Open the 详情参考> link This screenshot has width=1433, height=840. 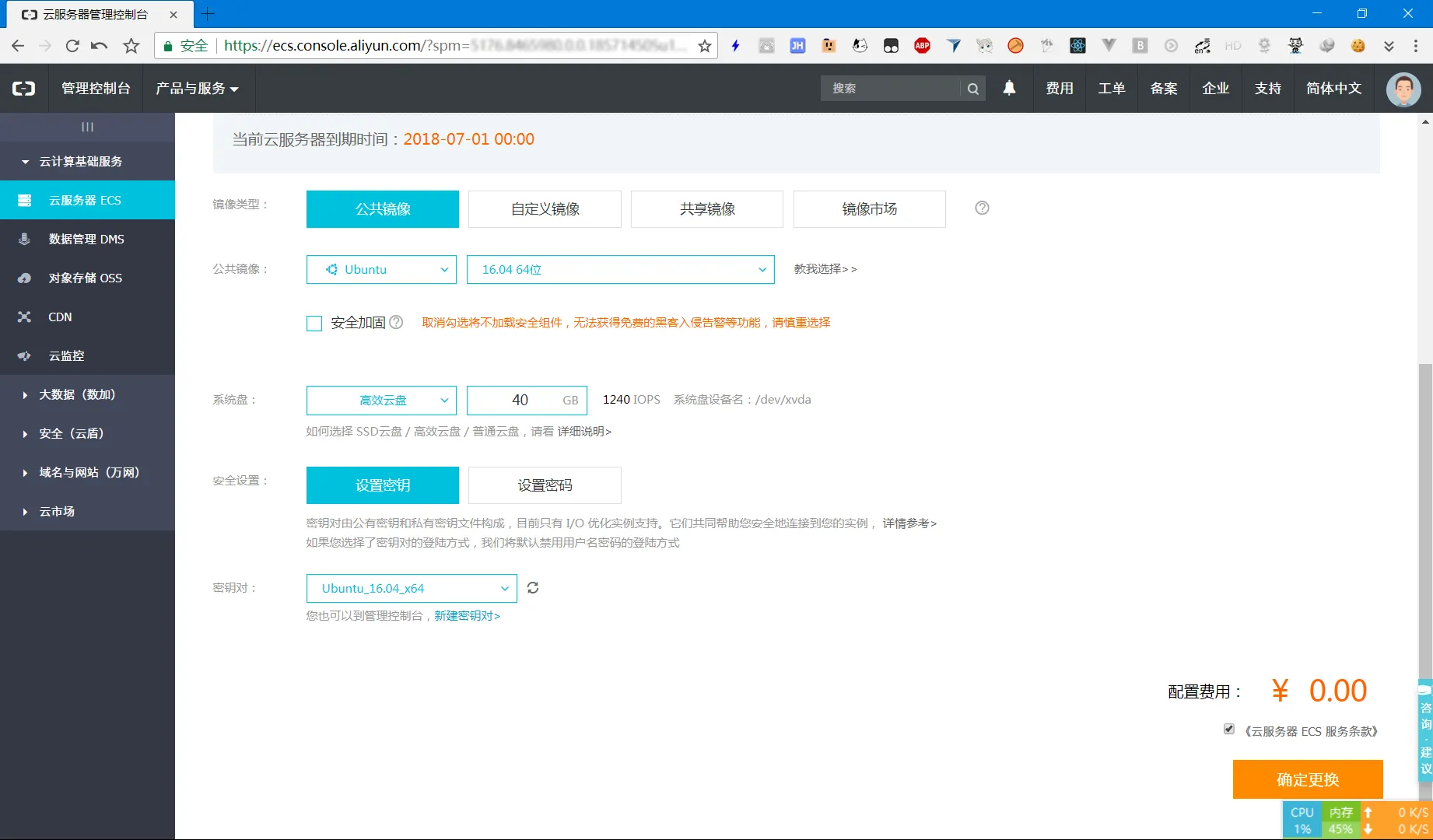coord(909,523)
